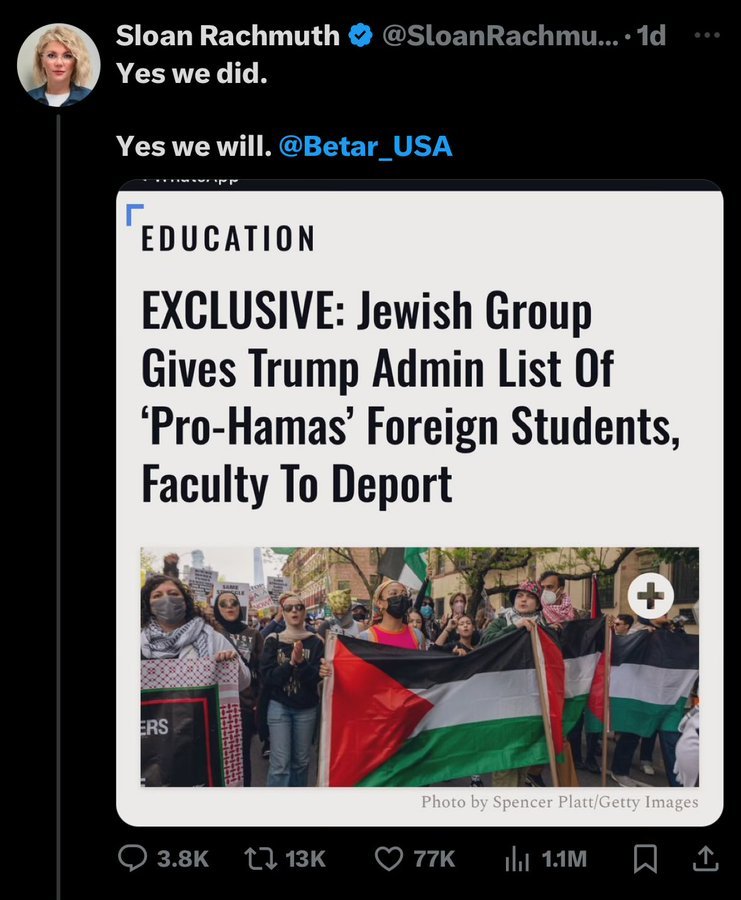Click the Sloan Rachmuth display name

pos(228,36)
